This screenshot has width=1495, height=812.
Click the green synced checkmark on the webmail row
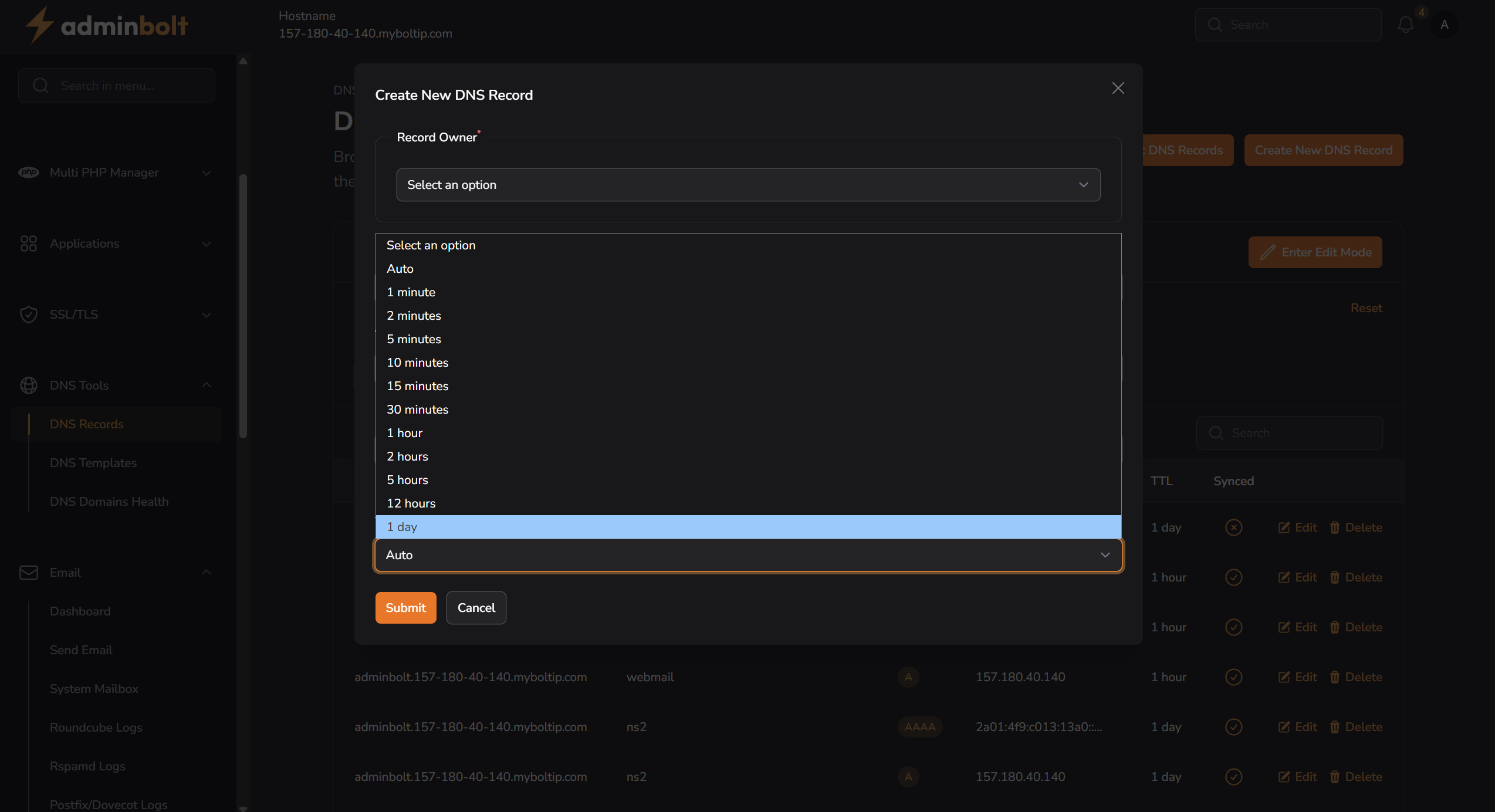pyautogui.click(x=1233, y=676)
